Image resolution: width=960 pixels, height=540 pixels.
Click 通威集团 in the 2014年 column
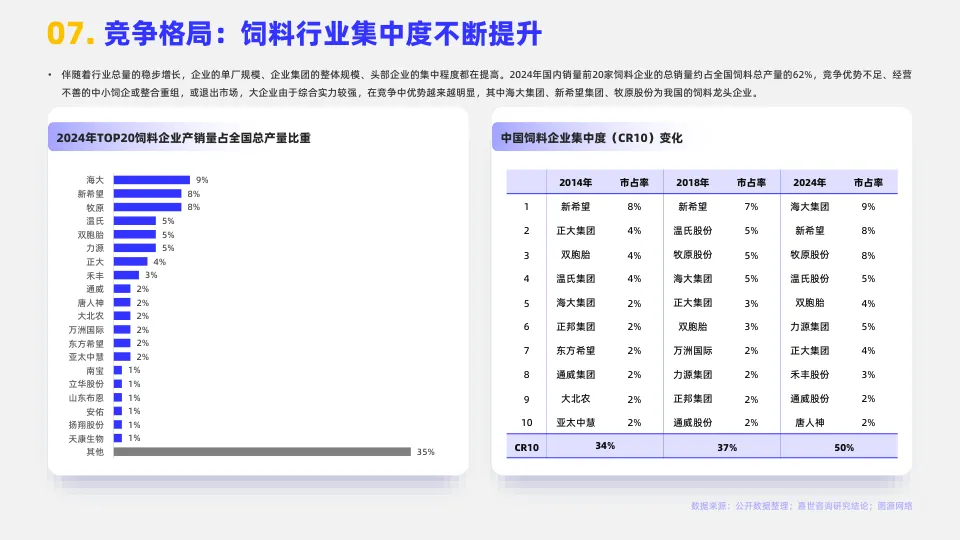(x=576, y=375)
